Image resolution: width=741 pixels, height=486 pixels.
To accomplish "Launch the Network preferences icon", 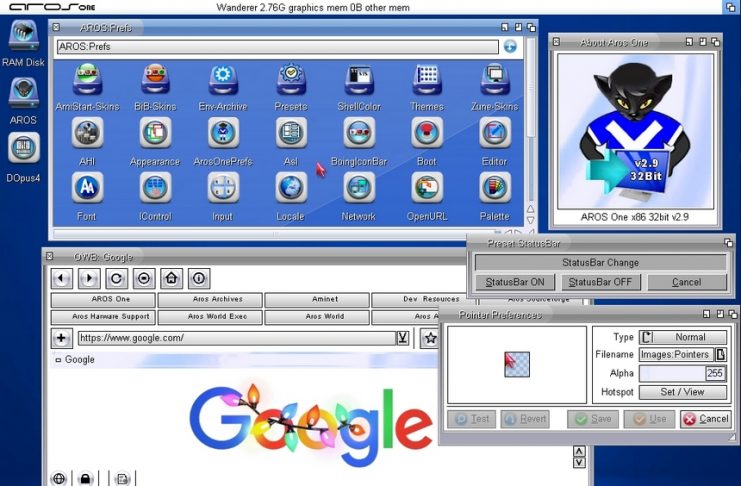I will tap(358, 190).
